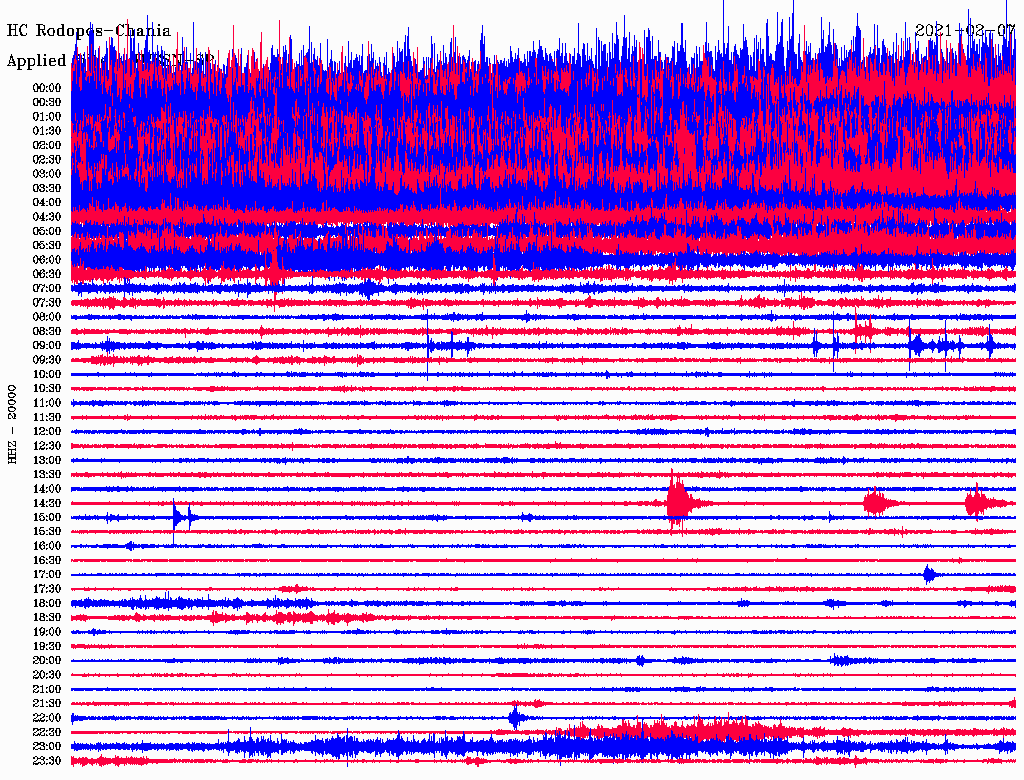Screen dimensions: 1024x780
Task: Click the vertical axis label 'HHZ - 20000'
Action: pos(12,425)
